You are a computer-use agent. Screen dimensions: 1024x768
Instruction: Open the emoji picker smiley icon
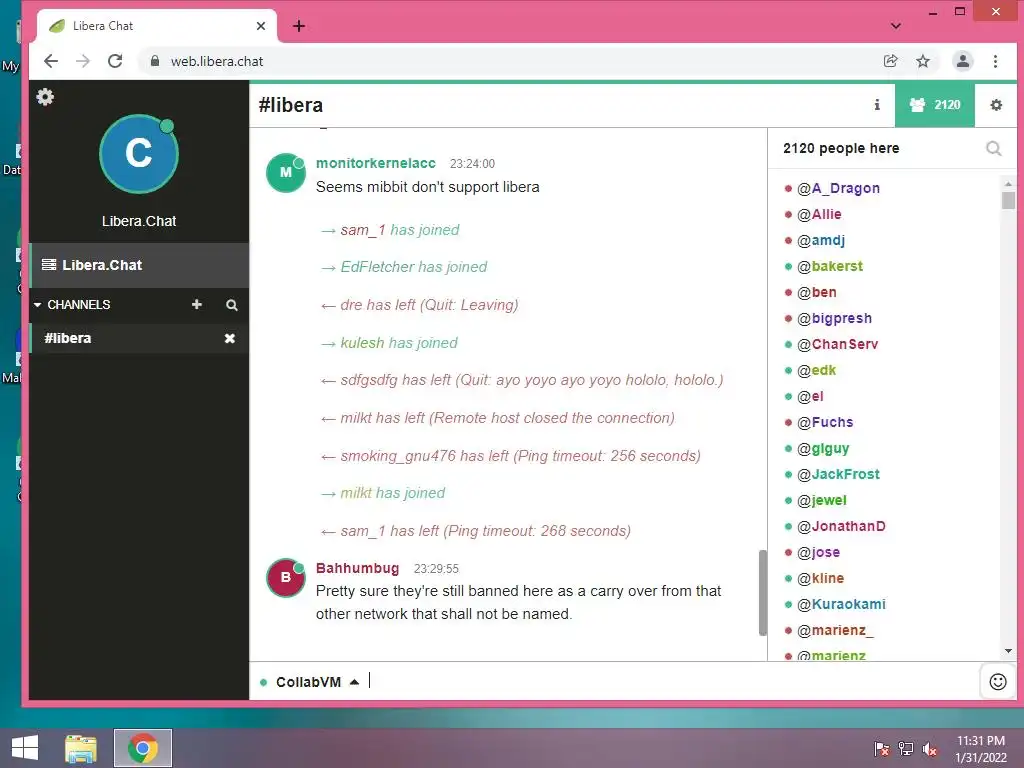(998, 682)
